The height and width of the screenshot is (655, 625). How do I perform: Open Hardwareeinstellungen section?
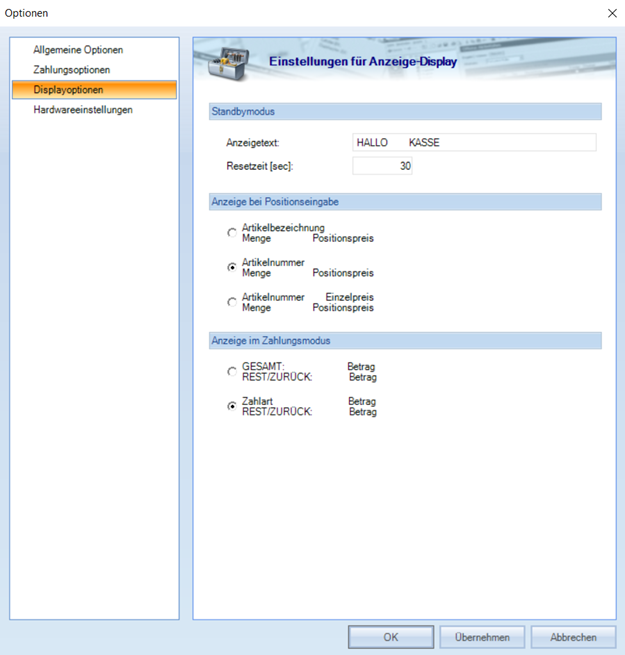click(83, 110)
